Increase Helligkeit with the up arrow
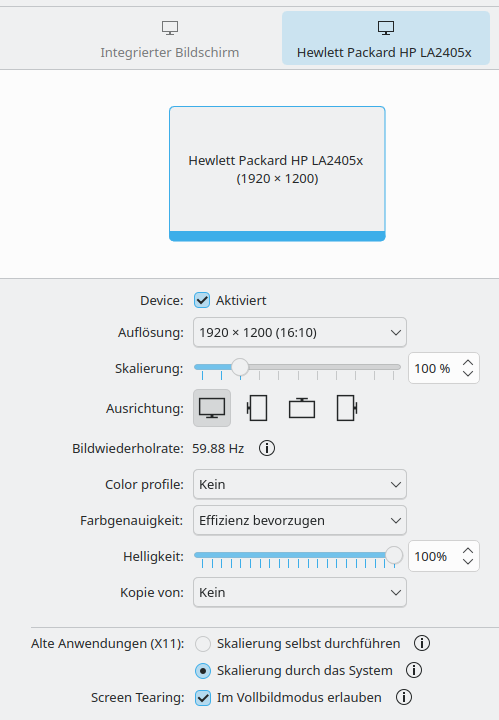499x720 pixels. (468, 551)
